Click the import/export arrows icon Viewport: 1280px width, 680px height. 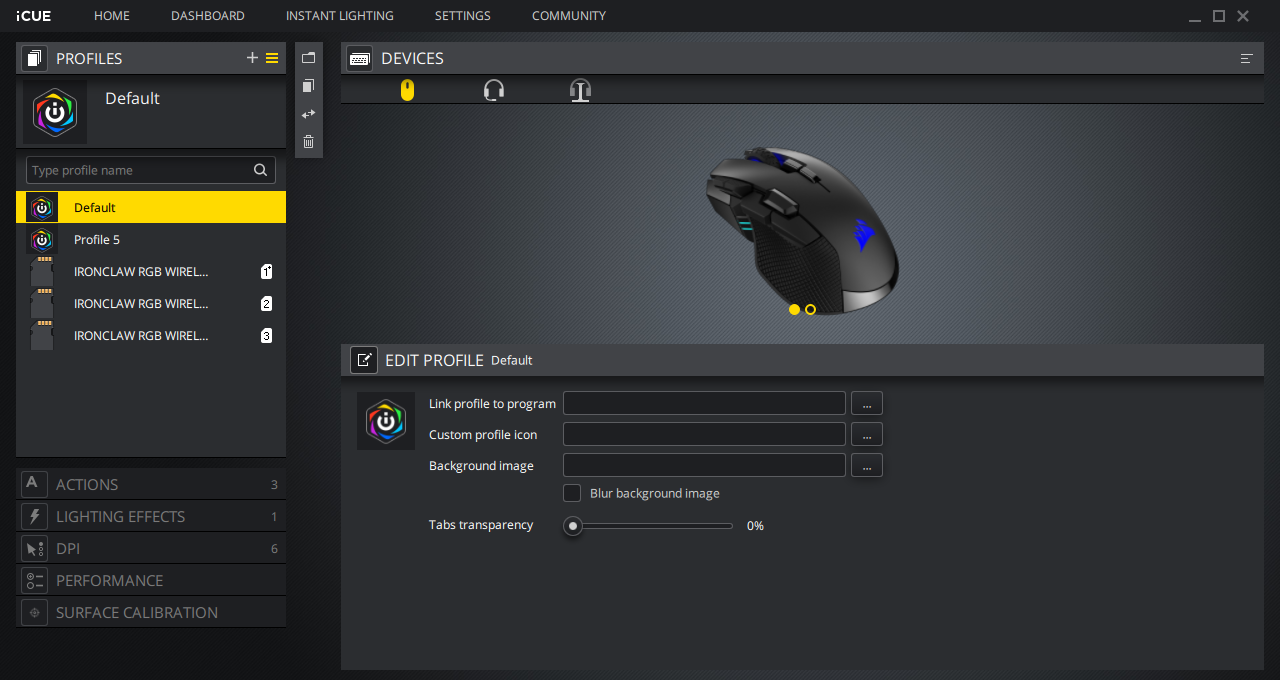click(308, 114)
